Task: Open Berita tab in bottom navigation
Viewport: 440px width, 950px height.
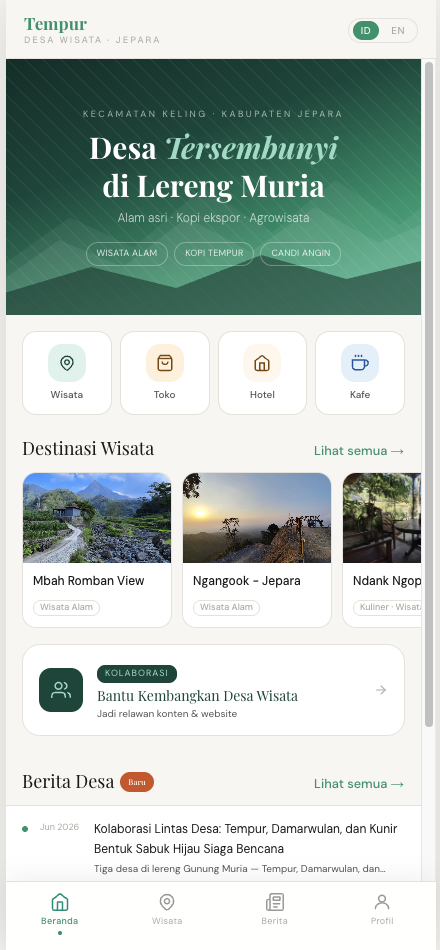Action: tap(275, 909)
